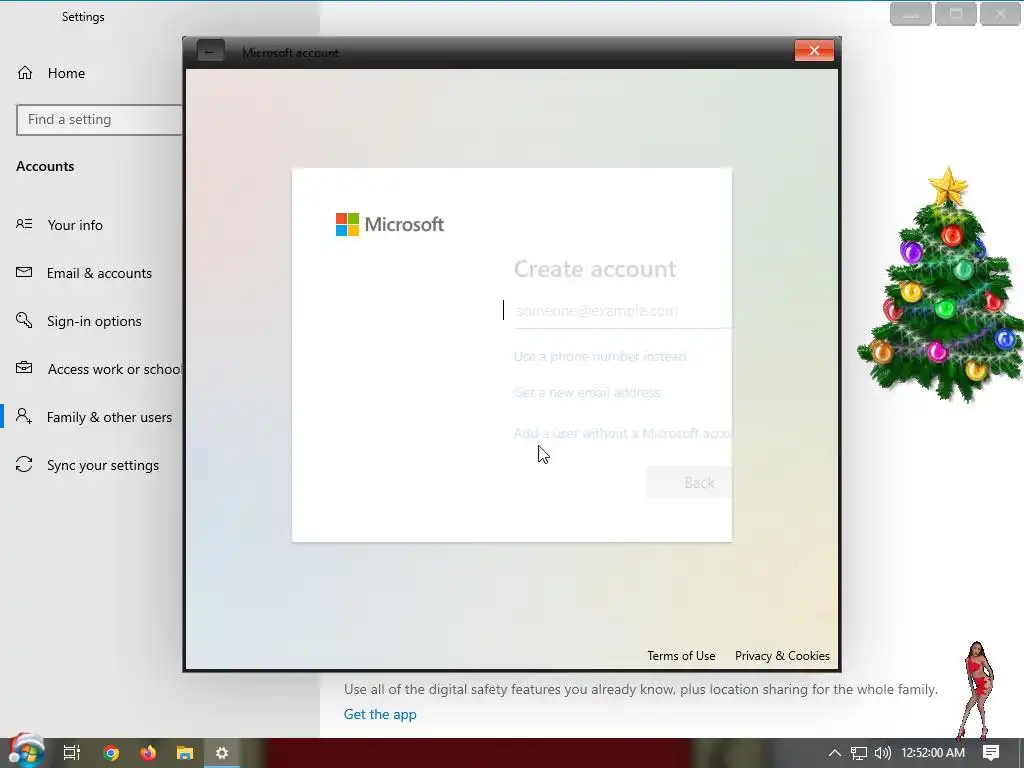Maximize the Settings window

click(955, 14)
